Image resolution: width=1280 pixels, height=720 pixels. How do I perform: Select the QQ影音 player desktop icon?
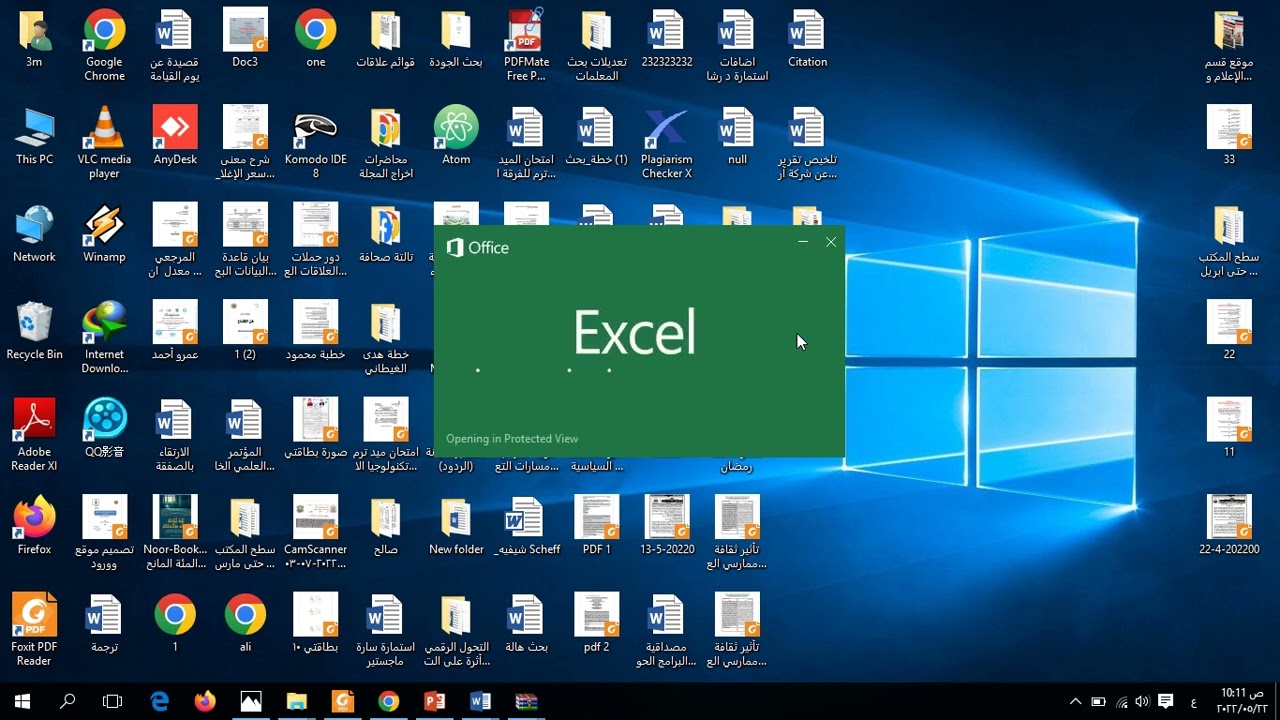tap(104, 428)
